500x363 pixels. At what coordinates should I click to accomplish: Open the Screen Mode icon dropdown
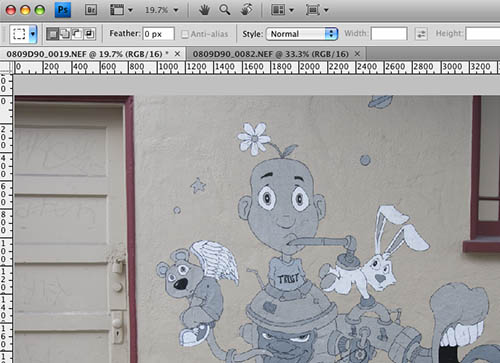click(x=317, y=10)
